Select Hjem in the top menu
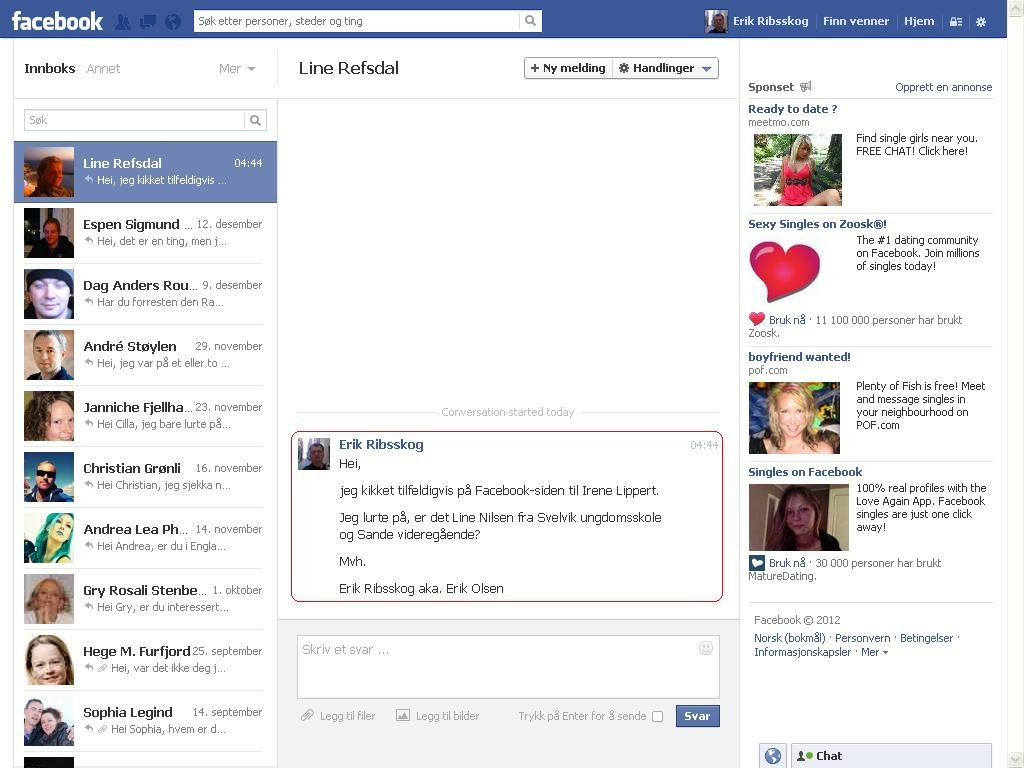 click(918, 20)
